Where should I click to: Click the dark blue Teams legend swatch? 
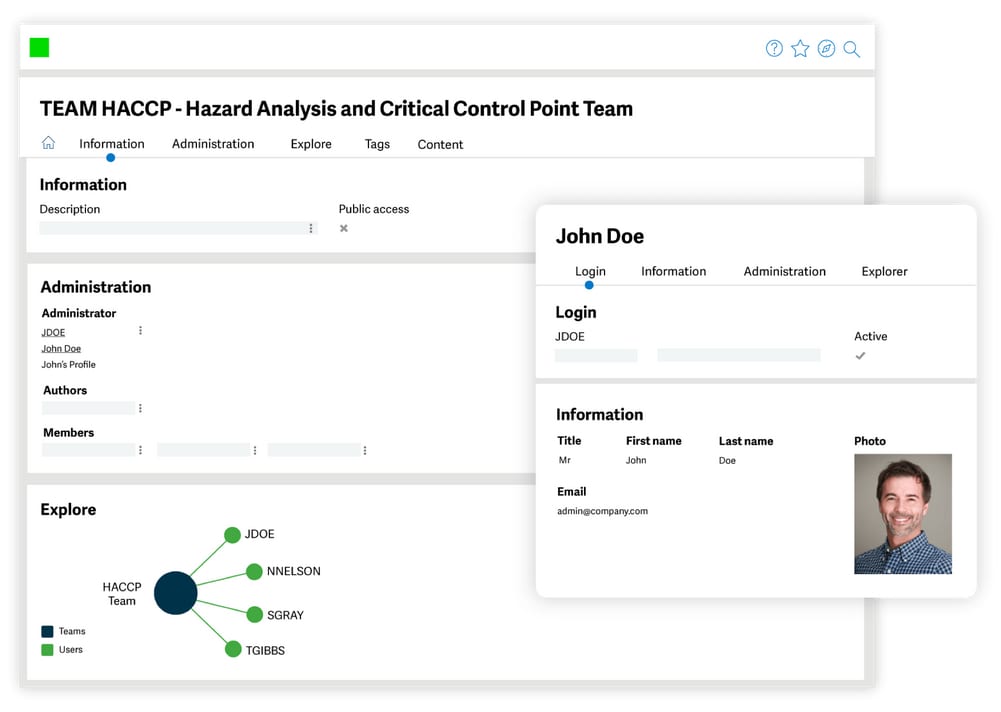point(47,632)
